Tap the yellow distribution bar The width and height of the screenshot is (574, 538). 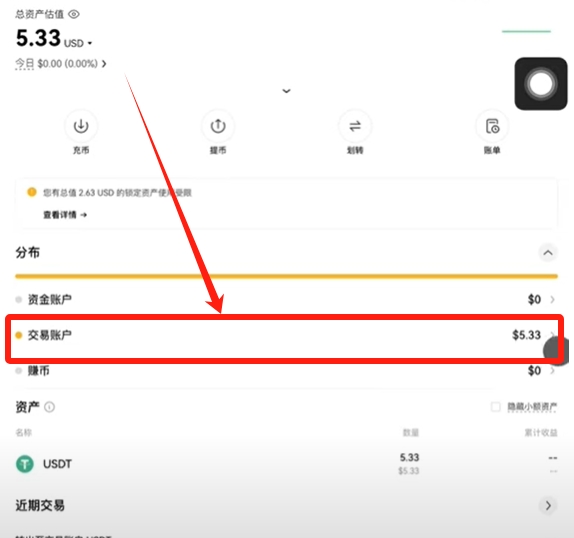(286, 276)
